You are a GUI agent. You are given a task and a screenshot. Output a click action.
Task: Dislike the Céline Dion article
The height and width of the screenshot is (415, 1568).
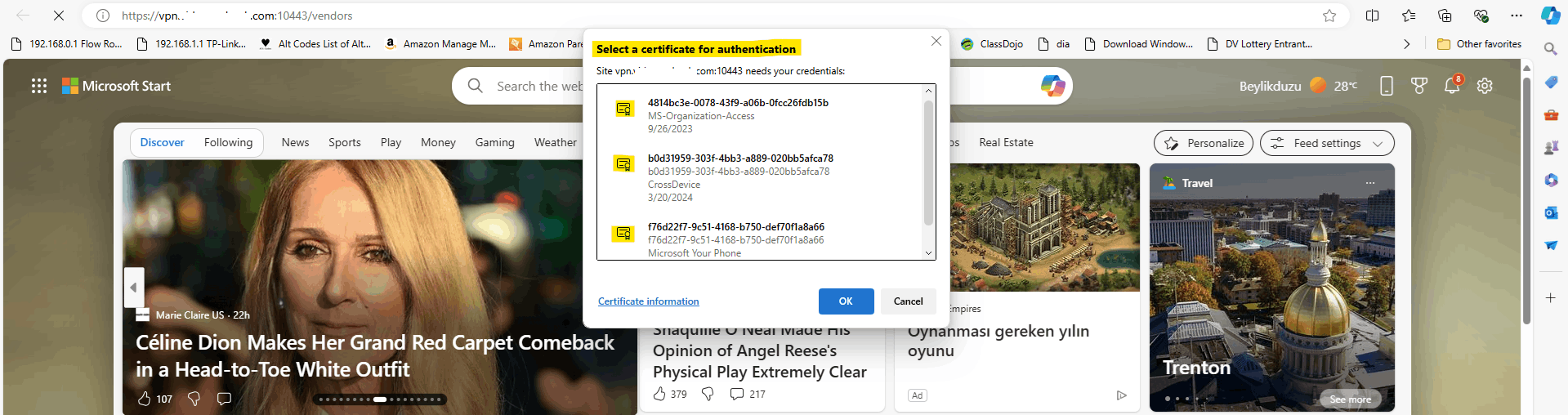(194, 399)
